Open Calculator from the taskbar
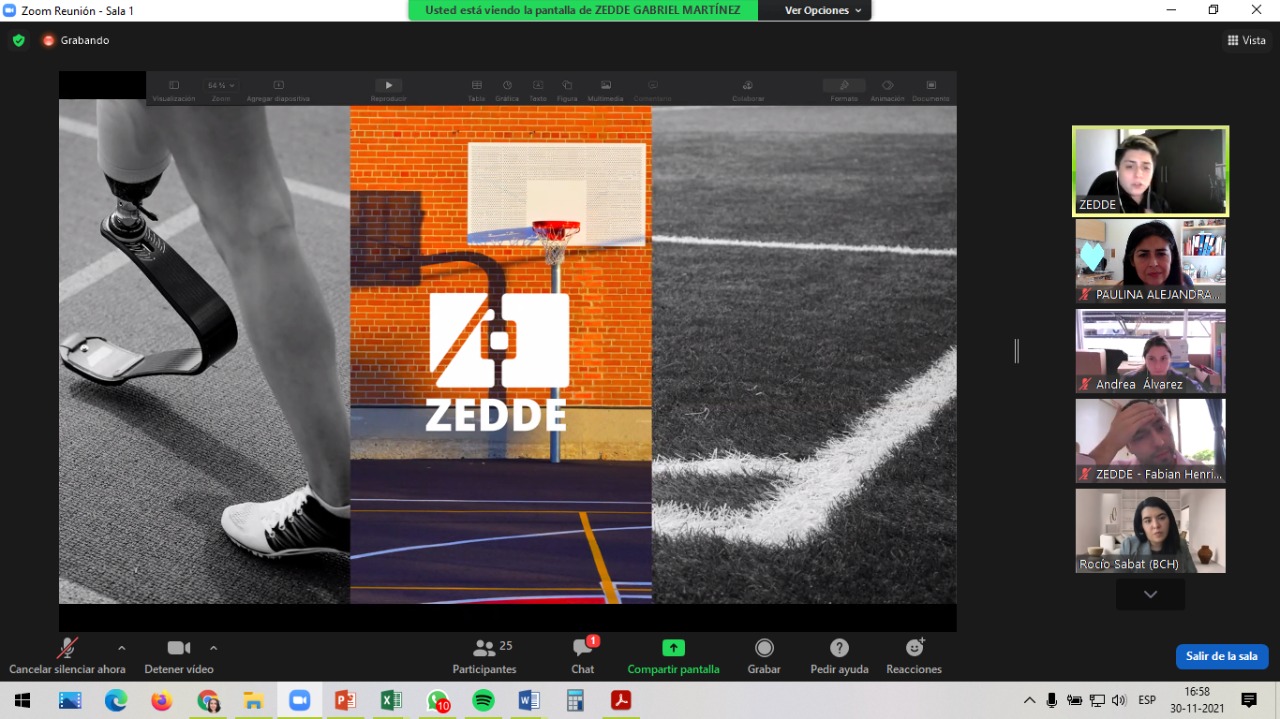The width and height of the screenshot is (1280, 719). point(575,700)
